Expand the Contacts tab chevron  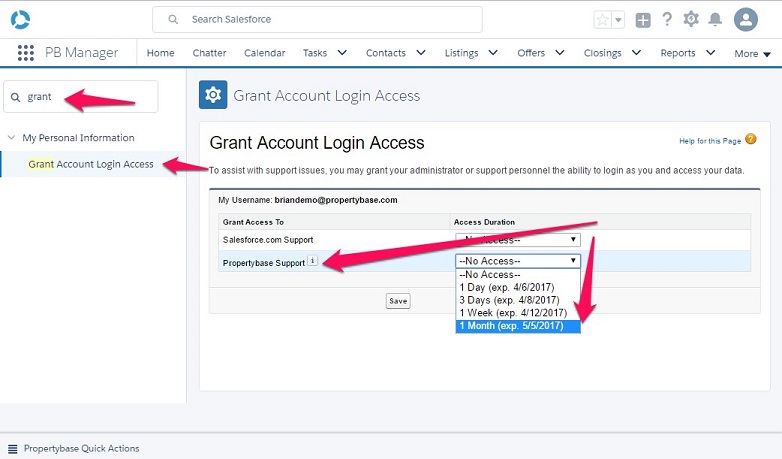421,52
